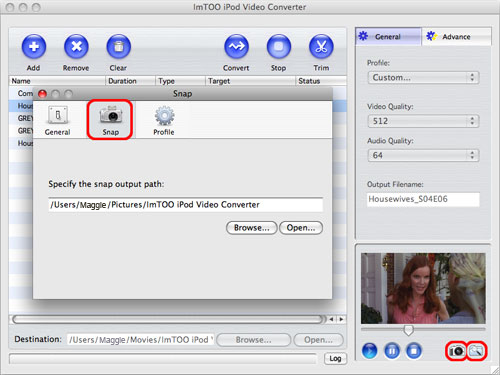This screenshot has width=500, height=375.
Task: Play the preview video
Action: tap(370, 351)
